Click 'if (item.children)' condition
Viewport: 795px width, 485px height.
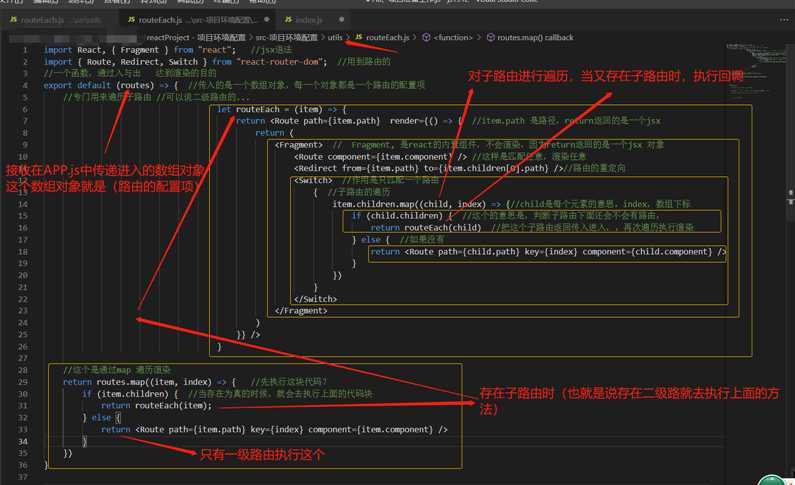pos(125,394)
